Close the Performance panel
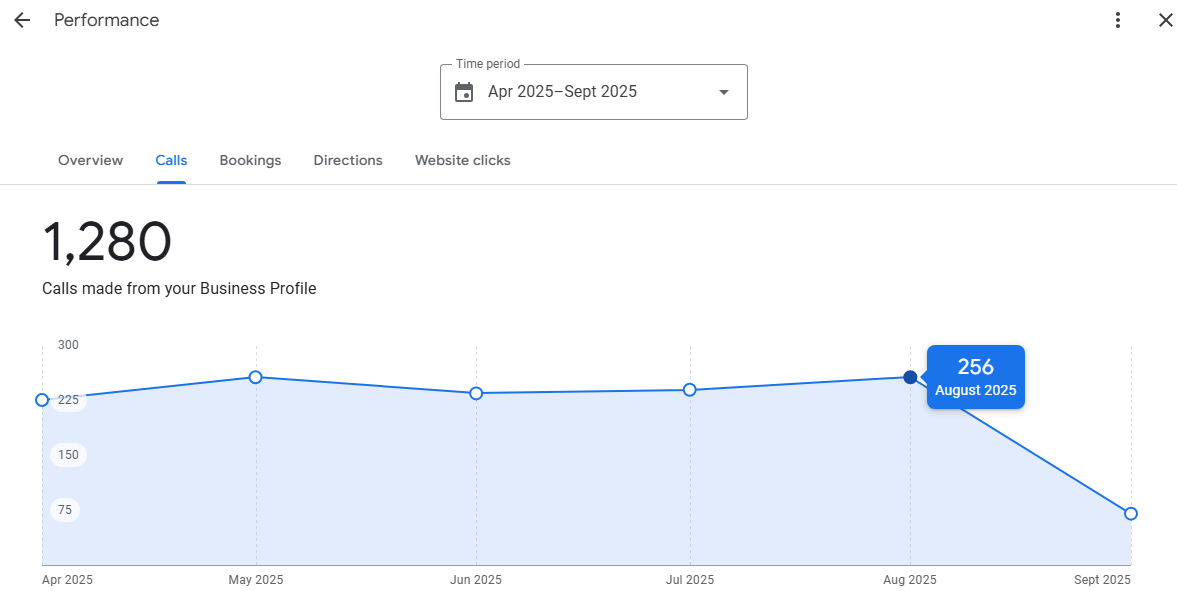This screenshot has width=1177, height=591. point(1165,20)
